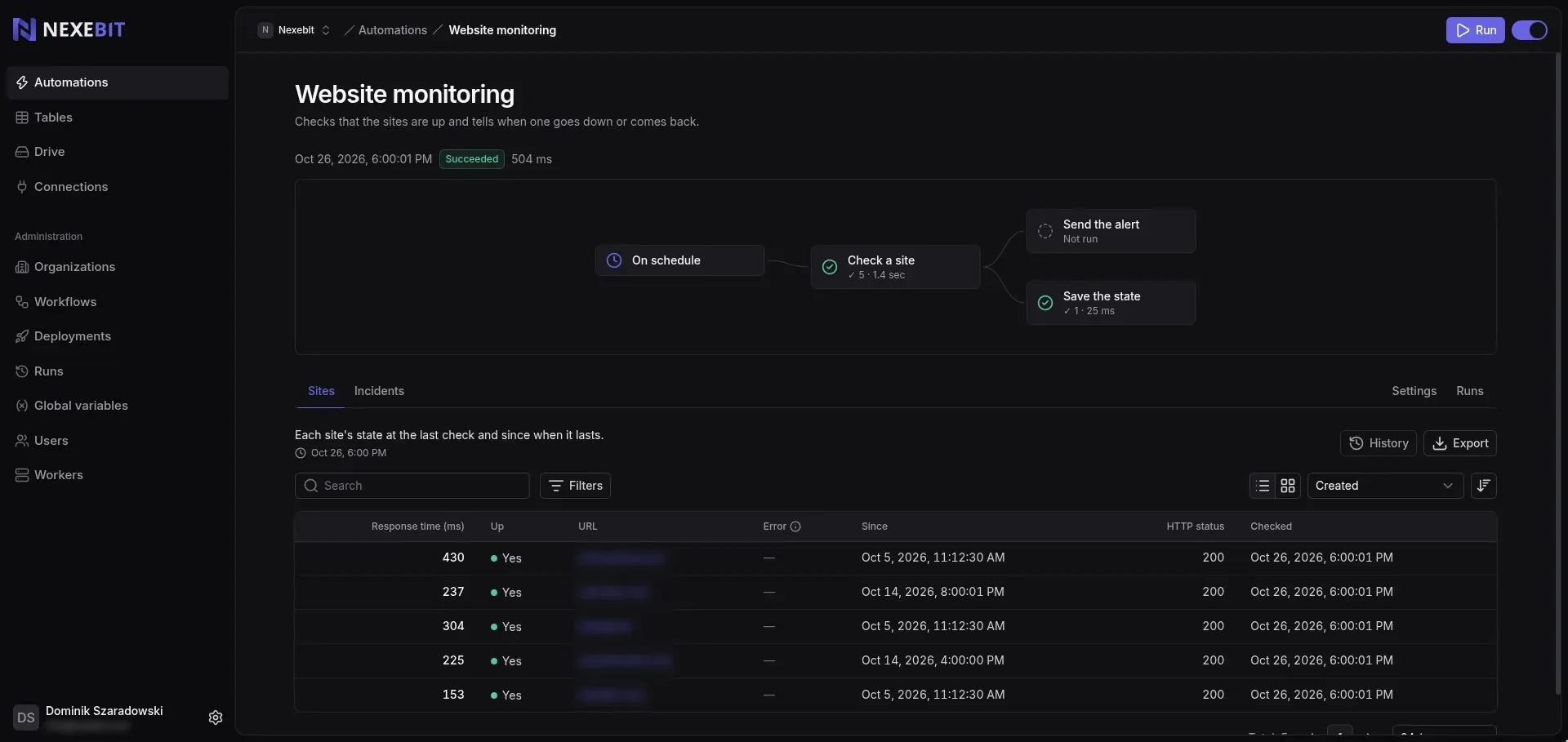Click the Succeeded status badge
Screen dimensions: 1568x742
coord(472,159)
